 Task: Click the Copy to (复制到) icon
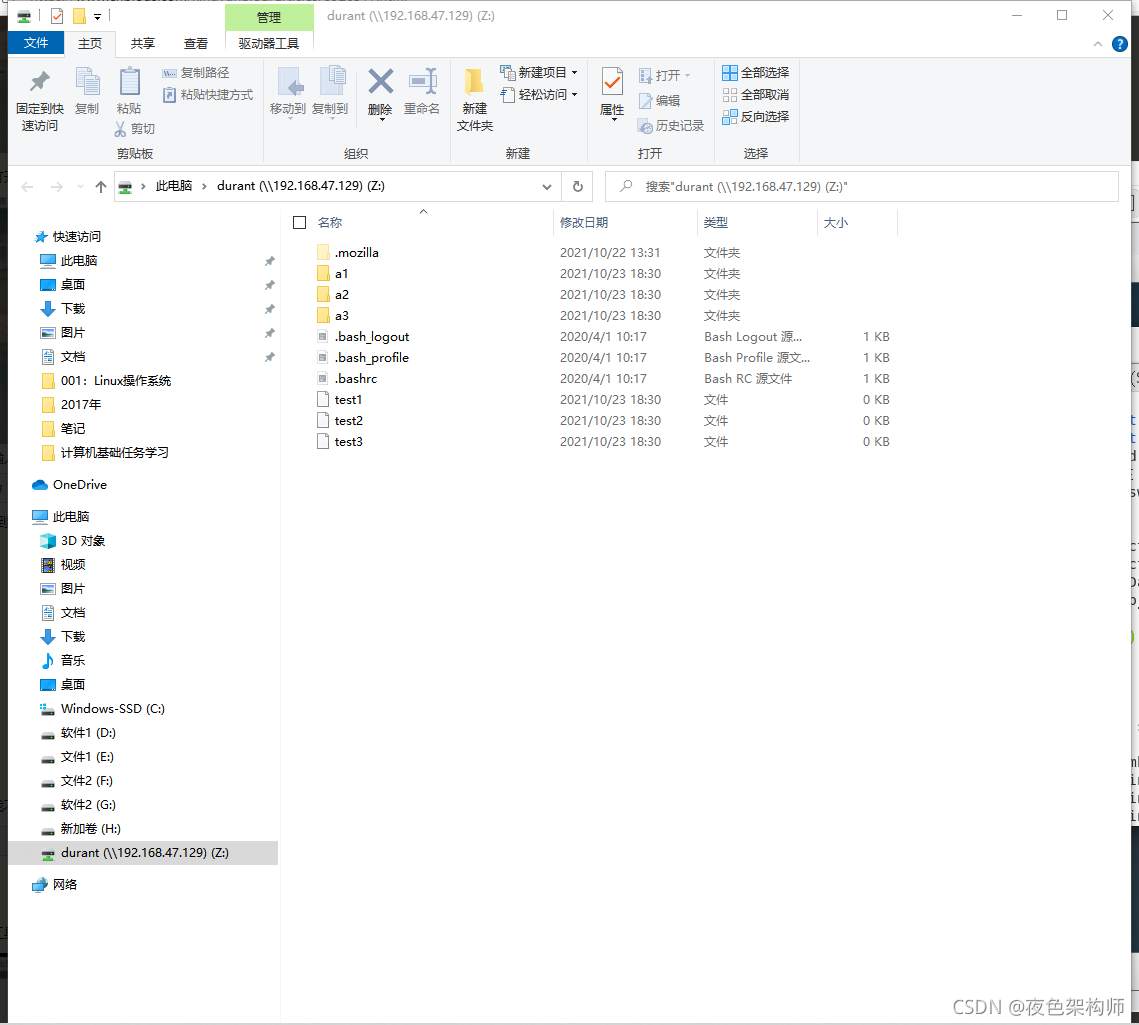pos(331,82)
